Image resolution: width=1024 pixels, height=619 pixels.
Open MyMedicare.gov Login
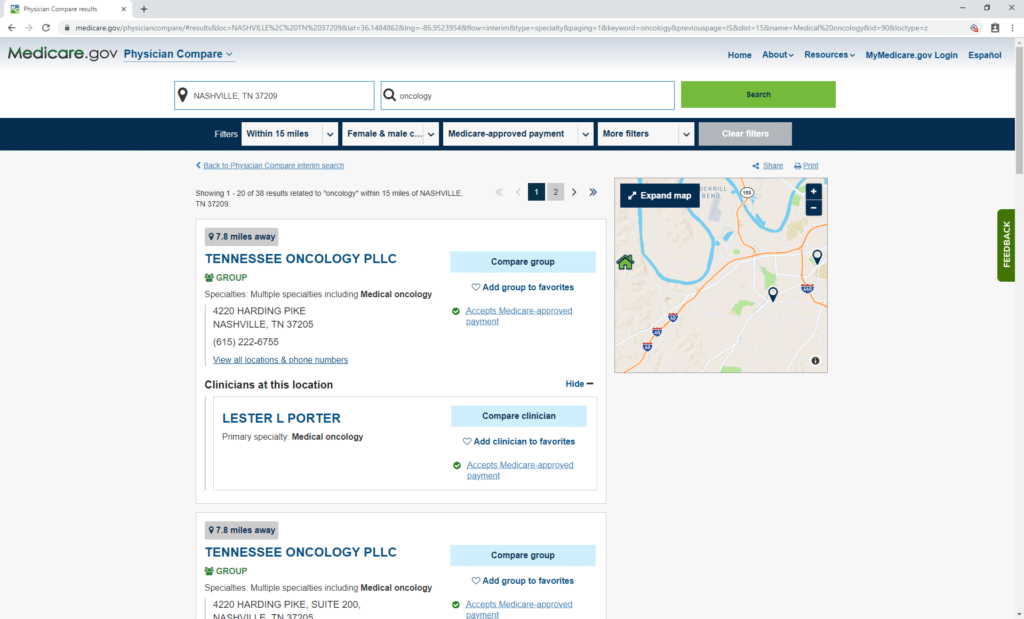pos(911,55)
